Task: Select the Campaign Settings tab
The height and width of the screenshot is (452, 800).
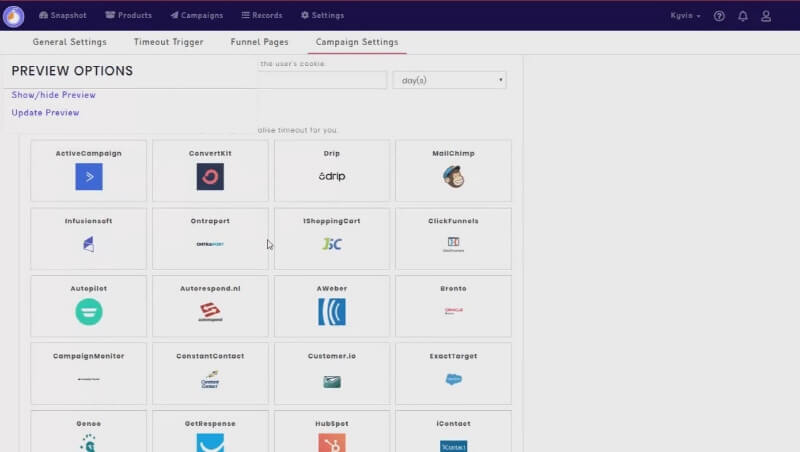Action: (x=357, y=42)
